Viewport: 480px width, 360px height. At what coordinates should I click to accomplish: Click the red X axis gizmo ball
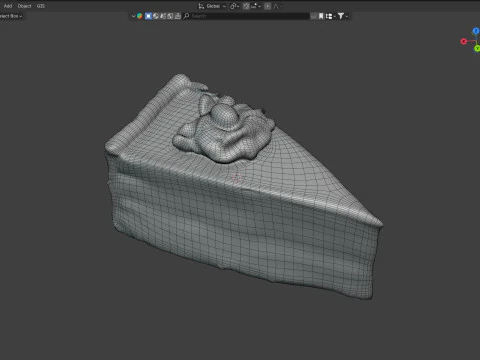click(464, 41)
